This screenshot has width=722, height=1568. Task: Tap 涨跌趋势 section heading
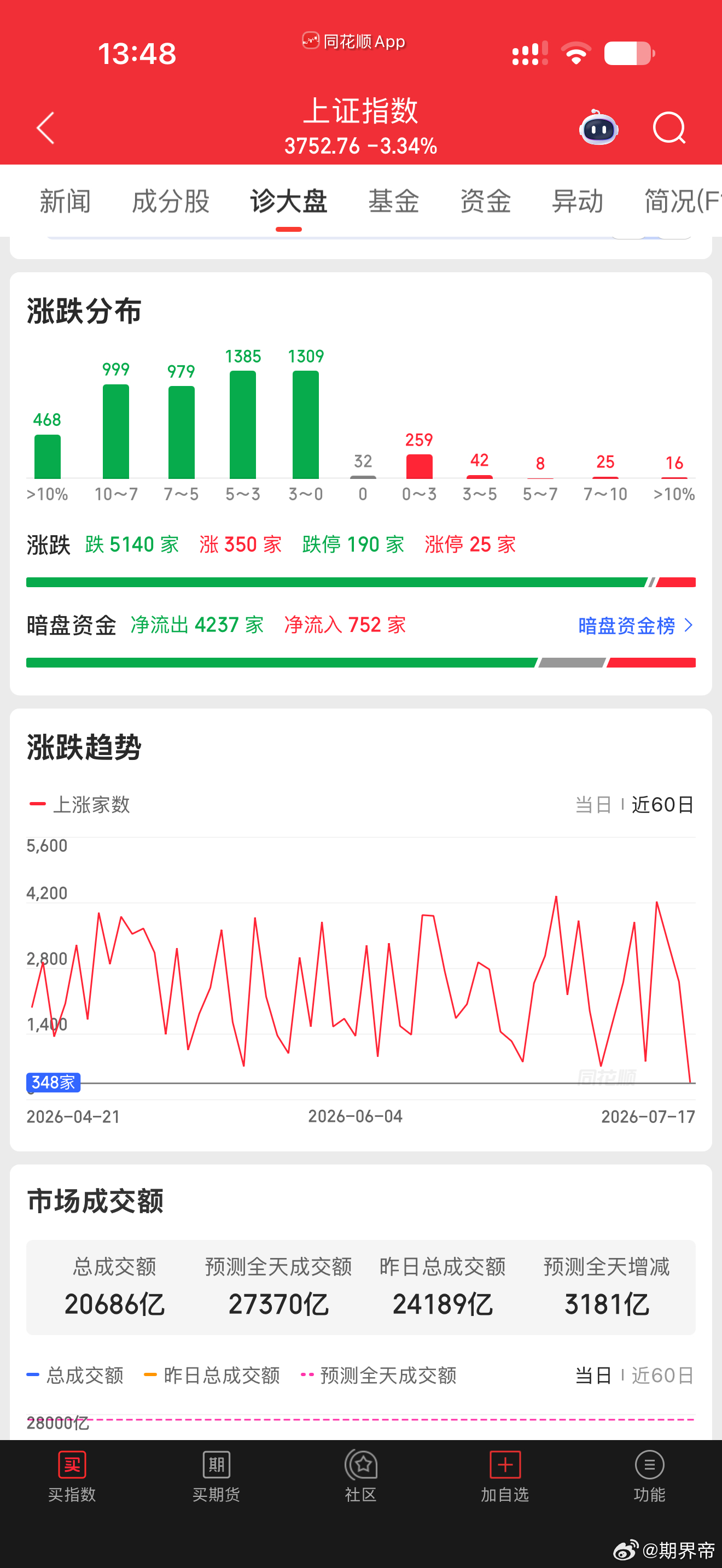[84, 747]
